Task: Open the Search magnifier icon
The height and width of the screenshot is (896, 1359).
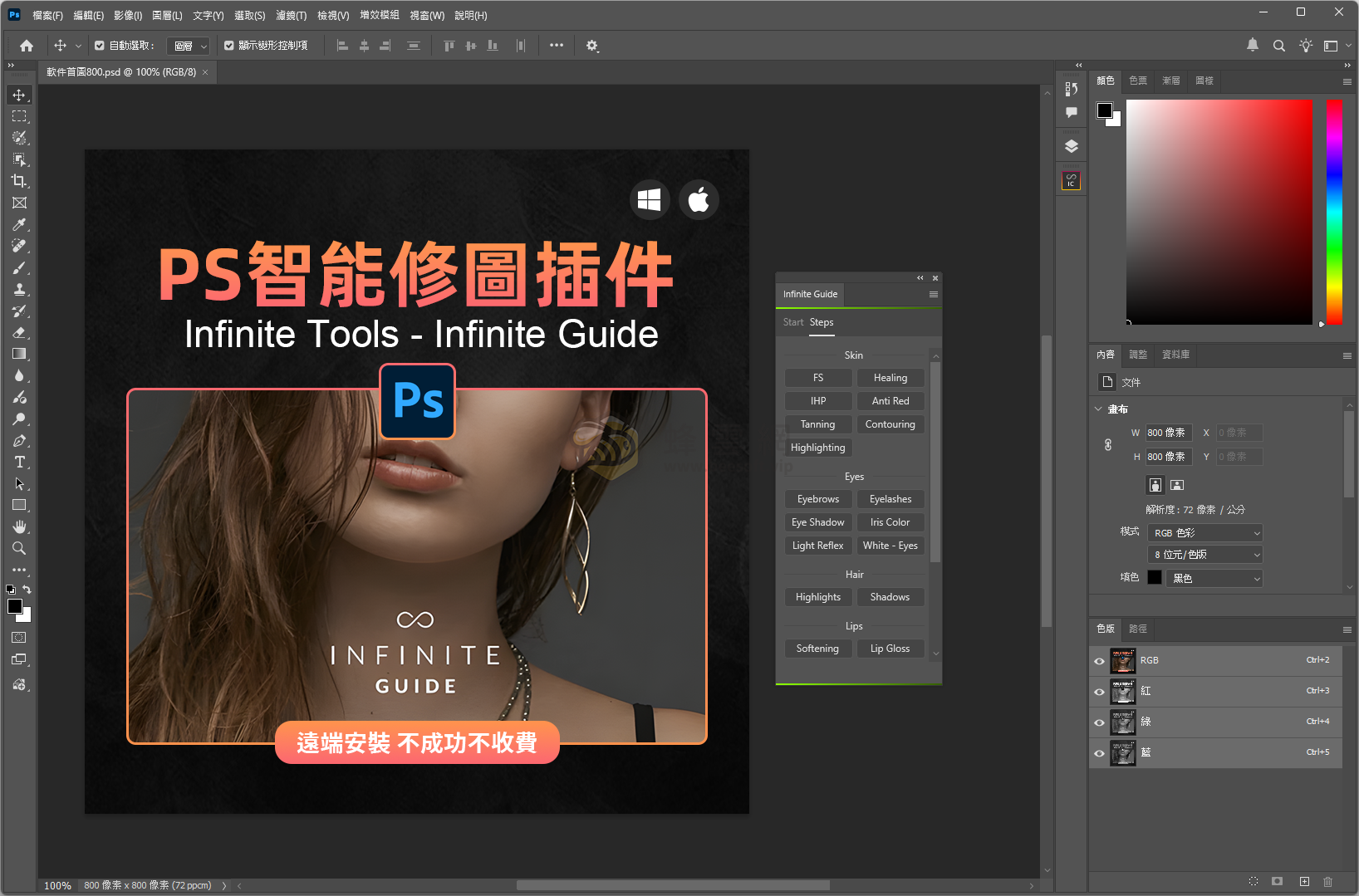Action: click(x=1279, y=46)
